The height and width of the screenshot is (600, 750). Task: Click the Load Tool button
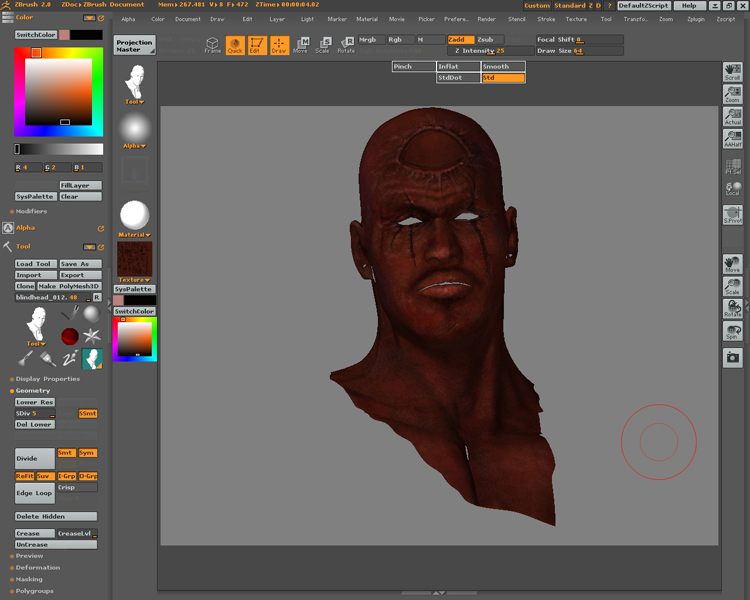pos(35,264)
